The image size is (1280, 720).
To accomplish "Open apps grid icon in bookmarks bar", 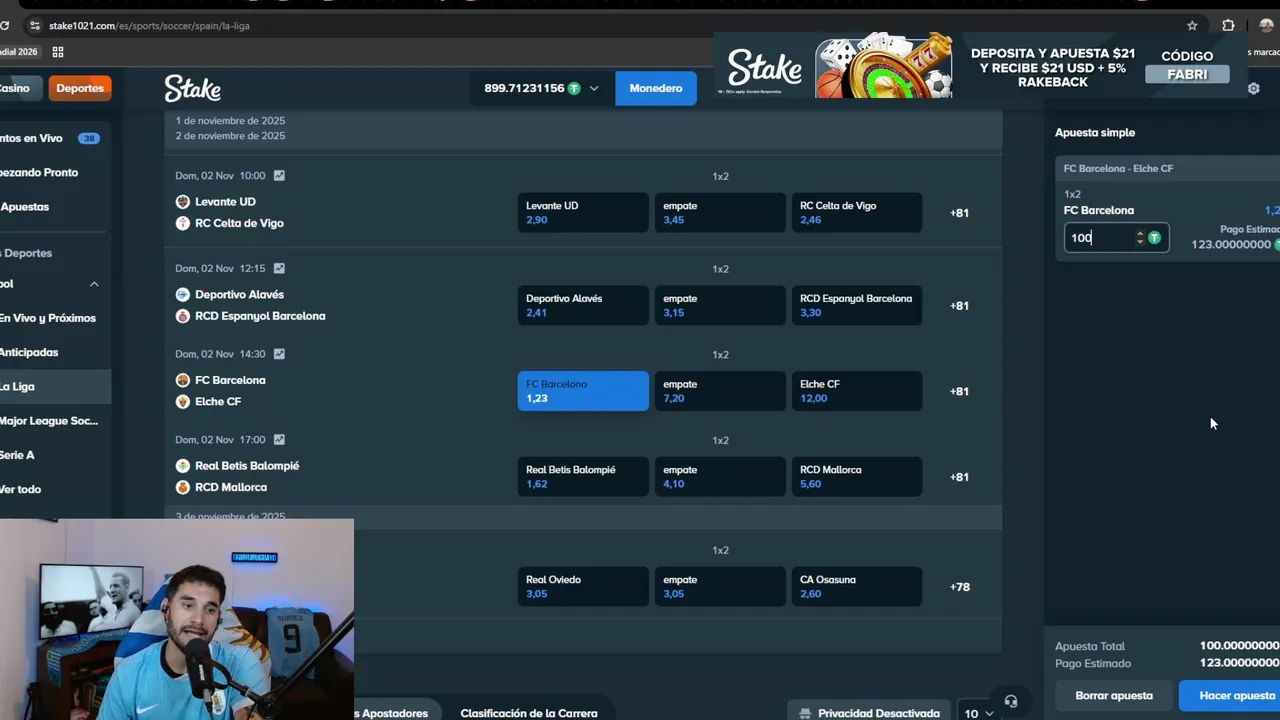I will pyautogui.click(x=58, y=52).
